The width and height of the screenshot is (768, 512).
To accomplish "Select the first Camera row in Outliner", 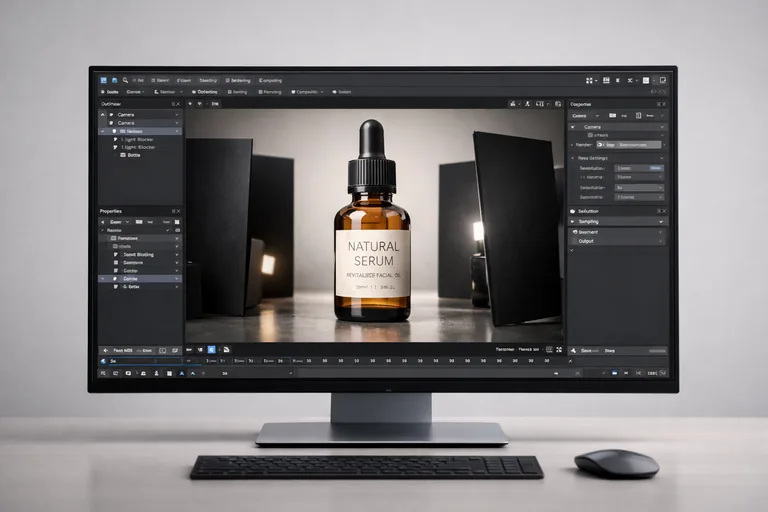I will tap(140, 115).
